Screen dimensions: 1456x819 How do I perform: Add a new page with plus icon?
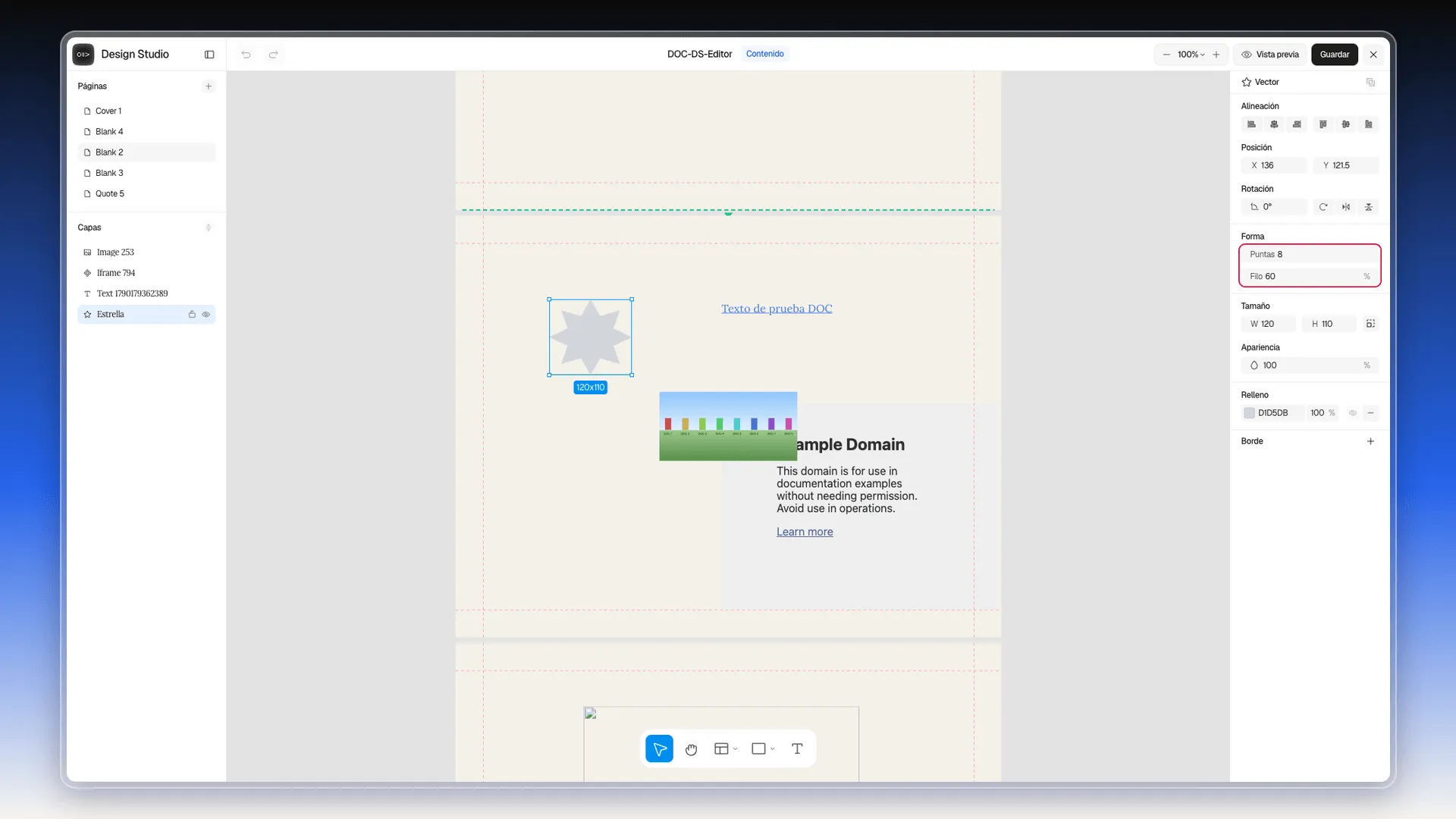(x=209, y=86)
